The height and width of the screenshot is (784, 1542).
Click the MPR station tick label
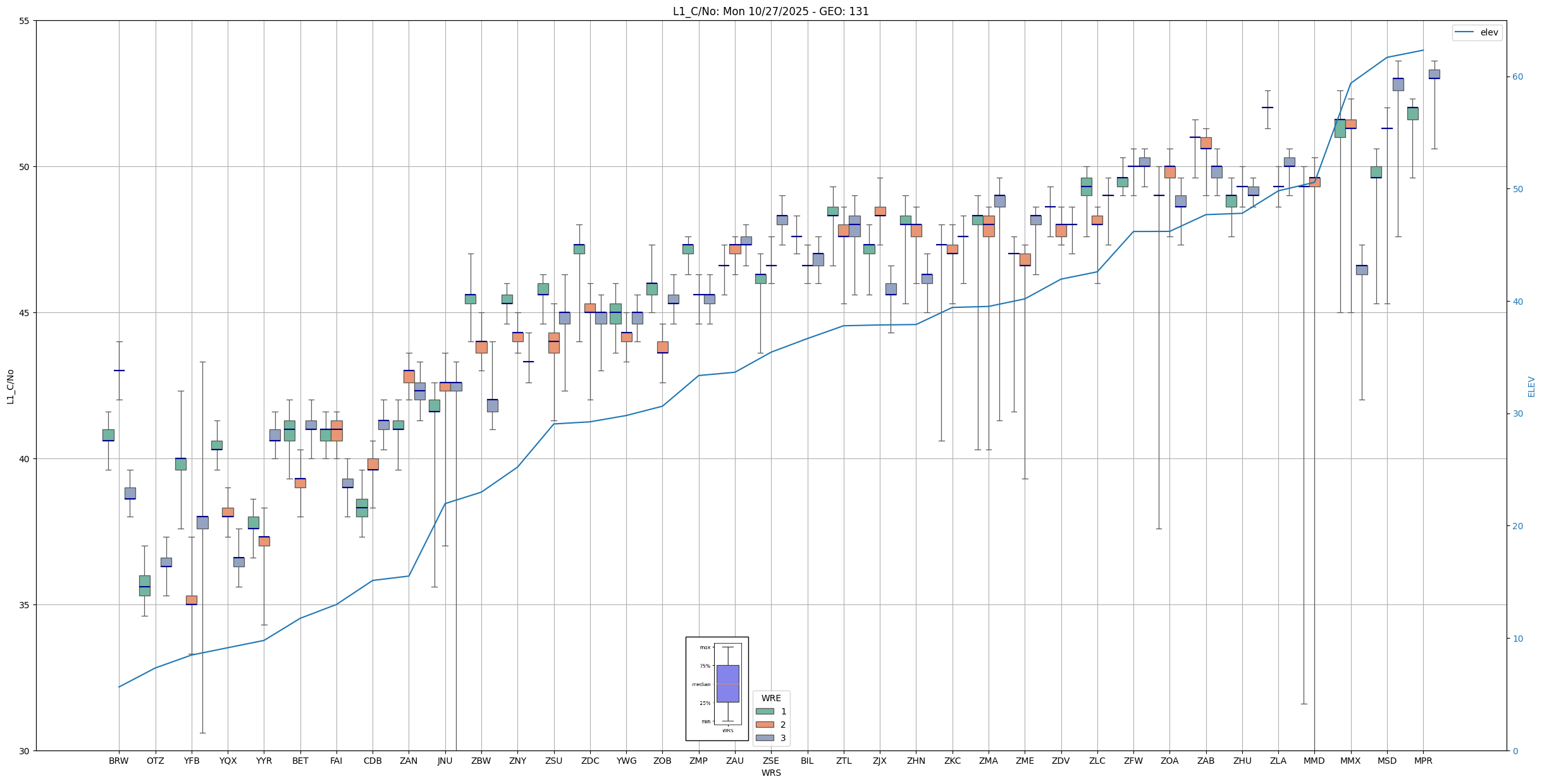pos(1423,761)
